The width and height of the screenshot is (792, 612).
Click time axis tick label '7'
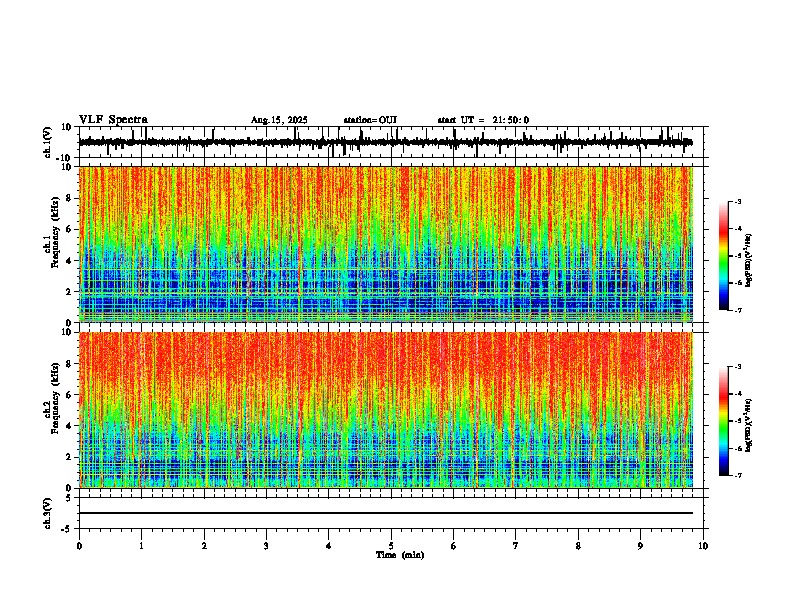[516, 546]
